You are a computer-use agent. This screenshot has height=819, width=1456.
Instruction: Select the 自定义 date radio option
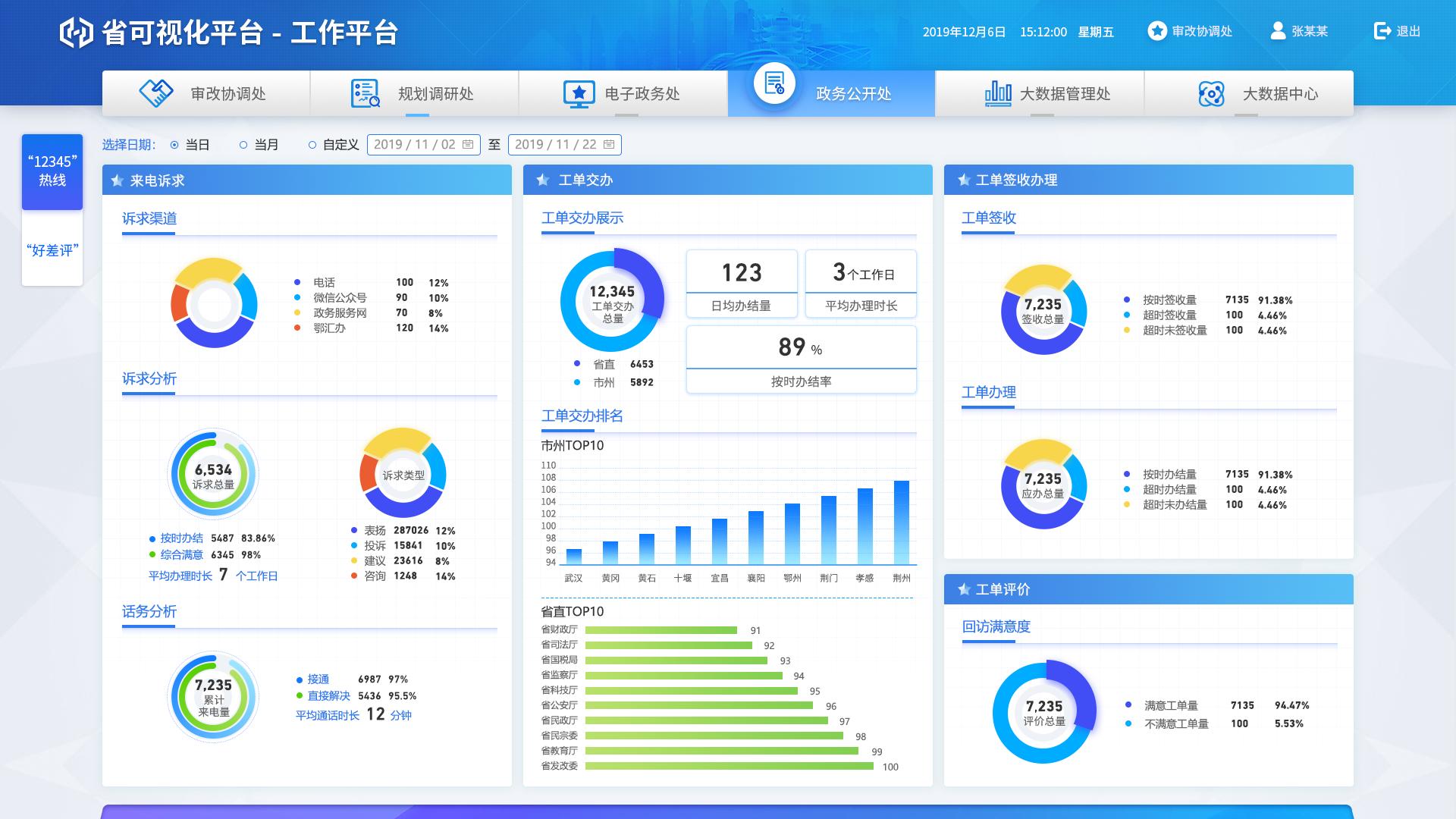(x=312, y=145)
